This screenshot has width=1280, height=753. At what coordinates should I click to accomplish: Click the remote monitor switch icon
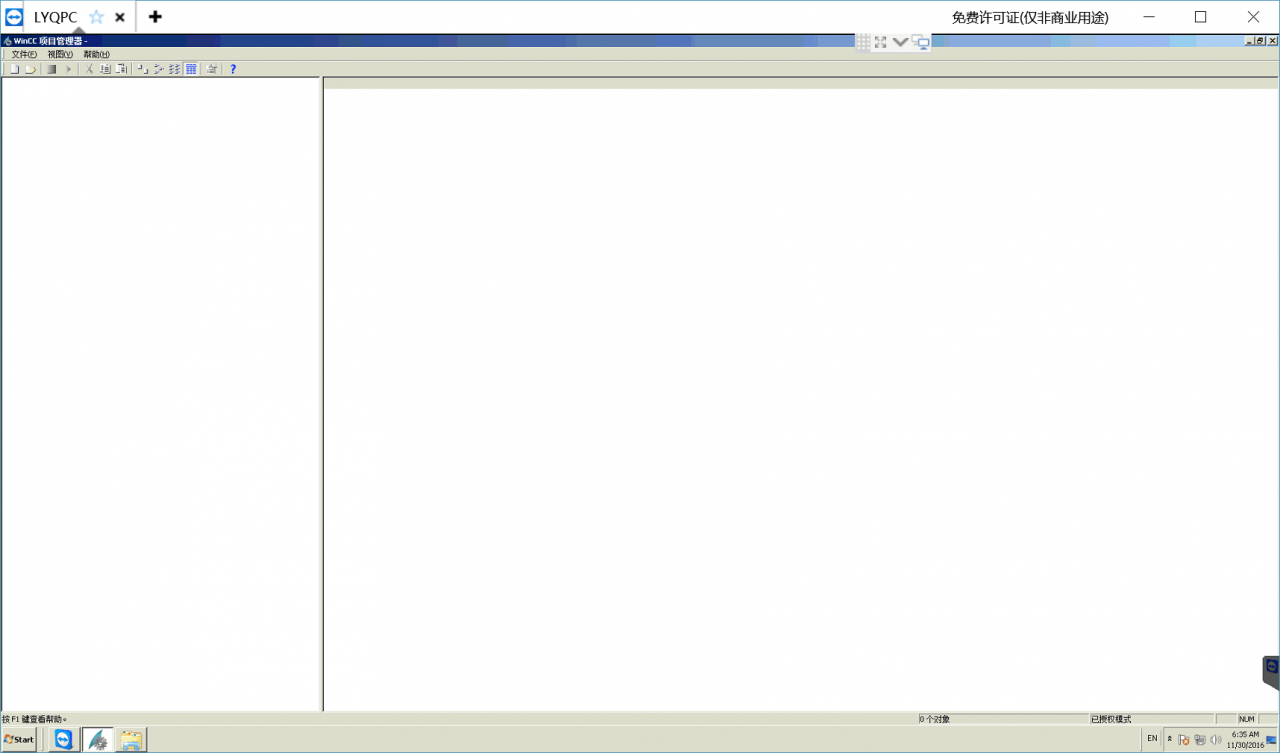[921, 42]
